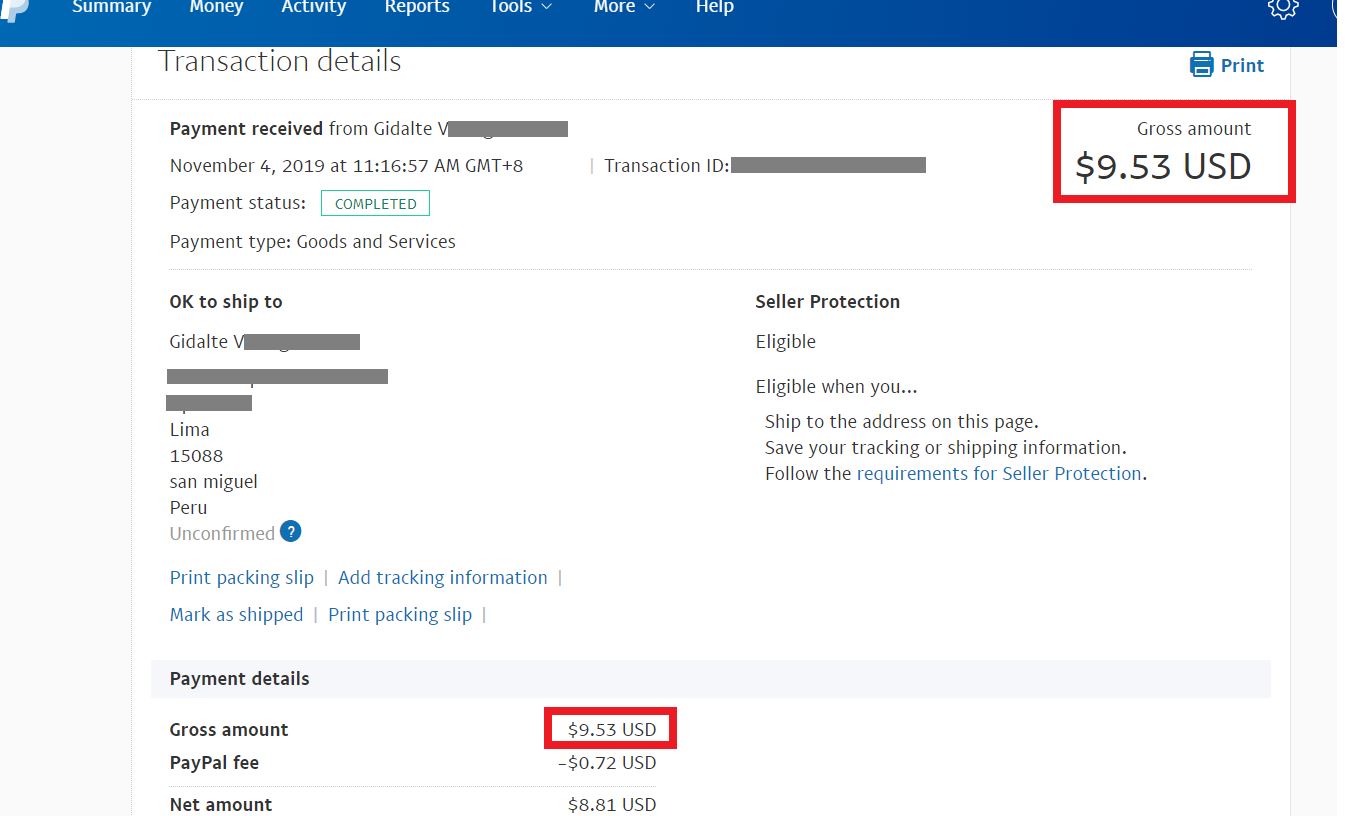Select Print packing slip
Image resolution: width=1345 pixels, height=816 pixels.
(241, 577)
